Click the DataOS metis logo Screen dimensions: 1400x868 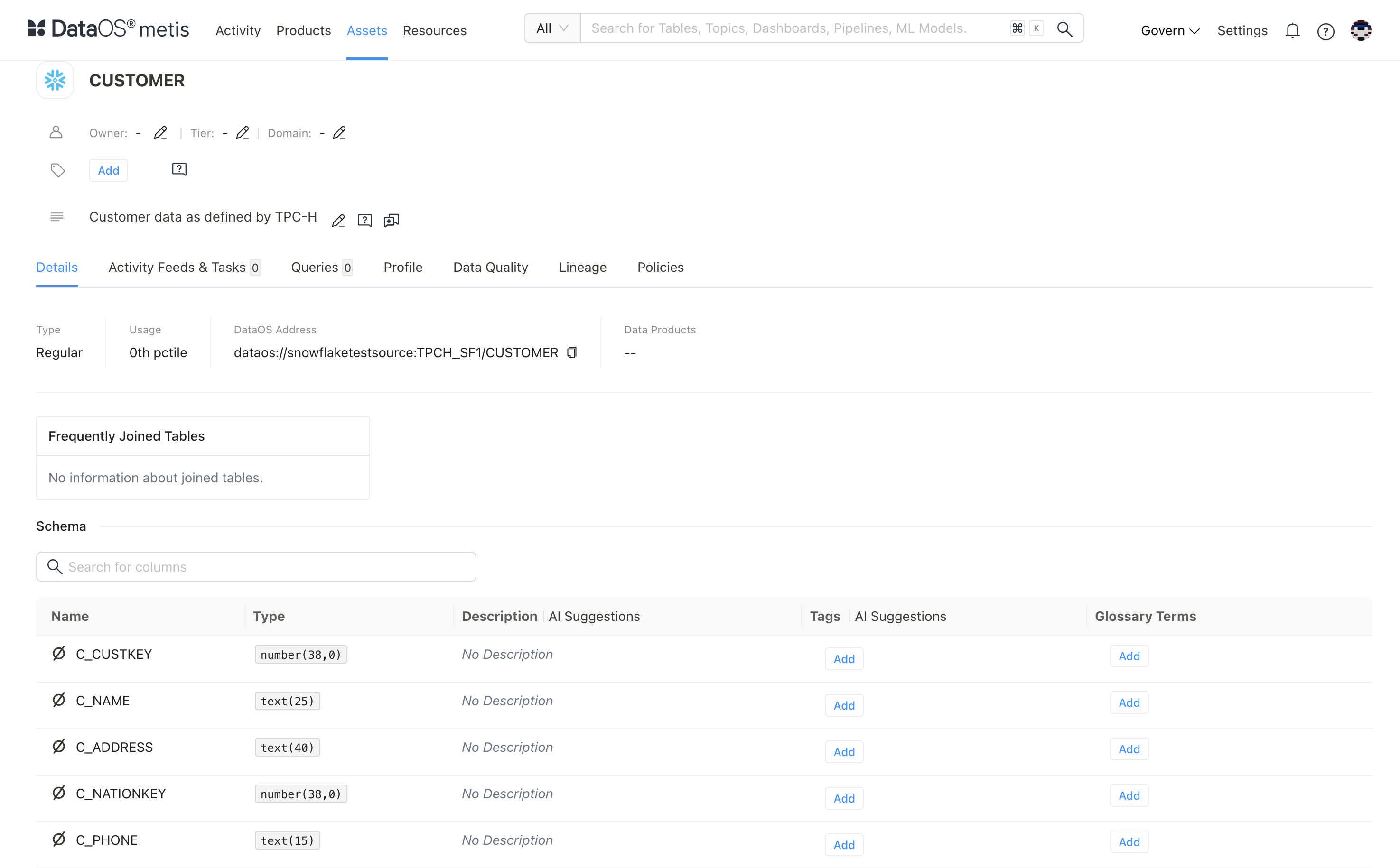109,29
